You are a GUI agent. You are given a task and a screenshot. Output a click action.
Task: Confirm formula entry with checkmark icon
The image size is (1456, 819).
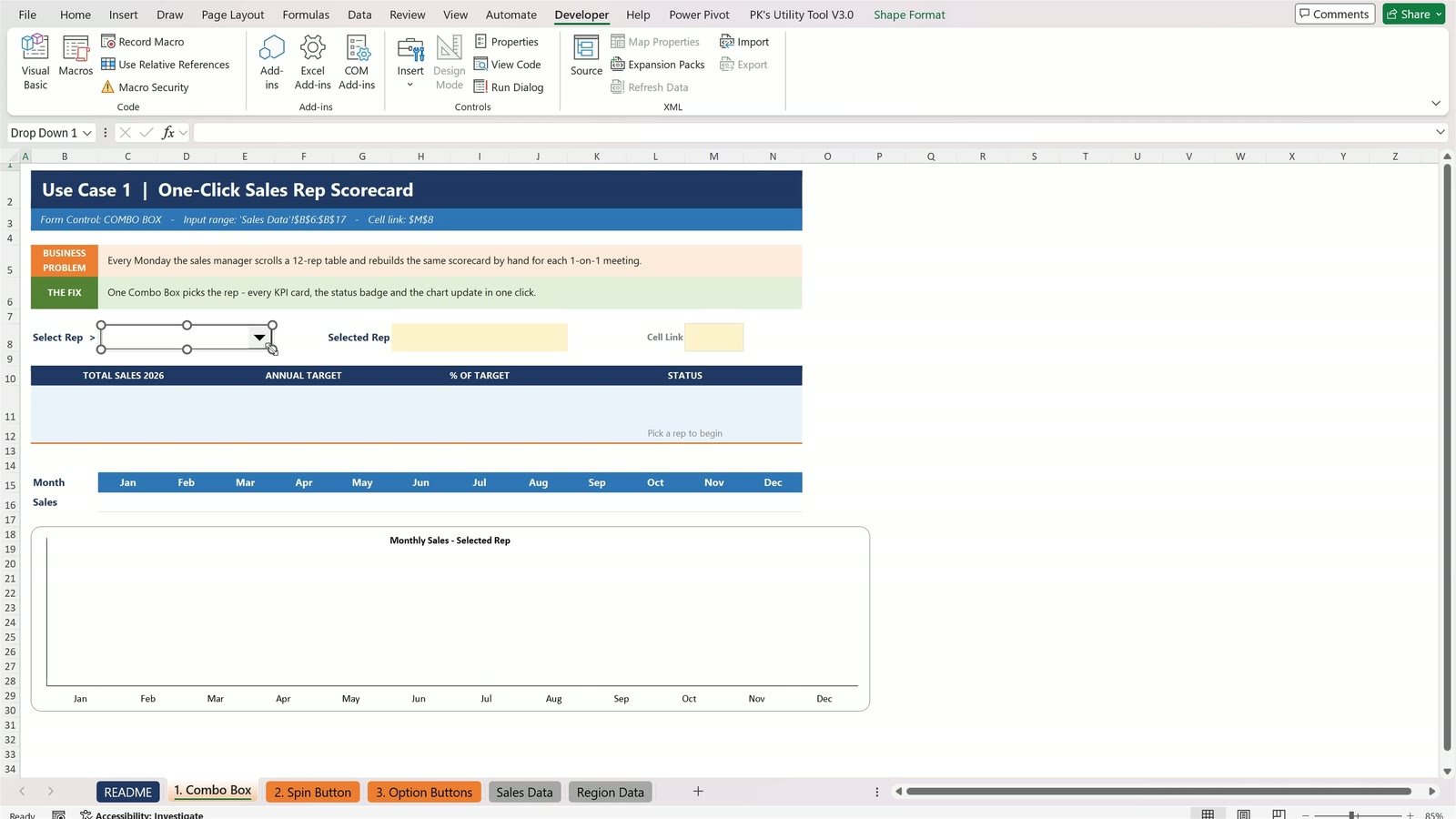146,133
